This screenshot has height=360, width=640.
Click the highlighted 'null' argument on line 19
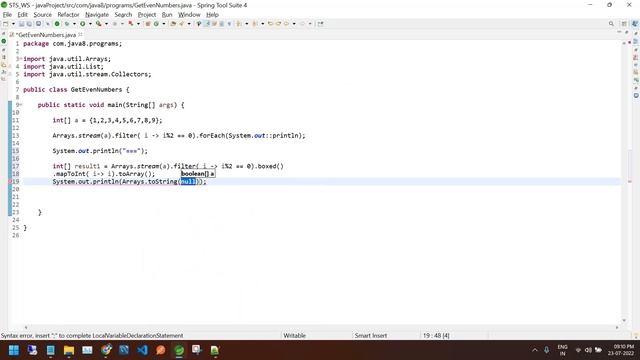(x=188, y=182)
